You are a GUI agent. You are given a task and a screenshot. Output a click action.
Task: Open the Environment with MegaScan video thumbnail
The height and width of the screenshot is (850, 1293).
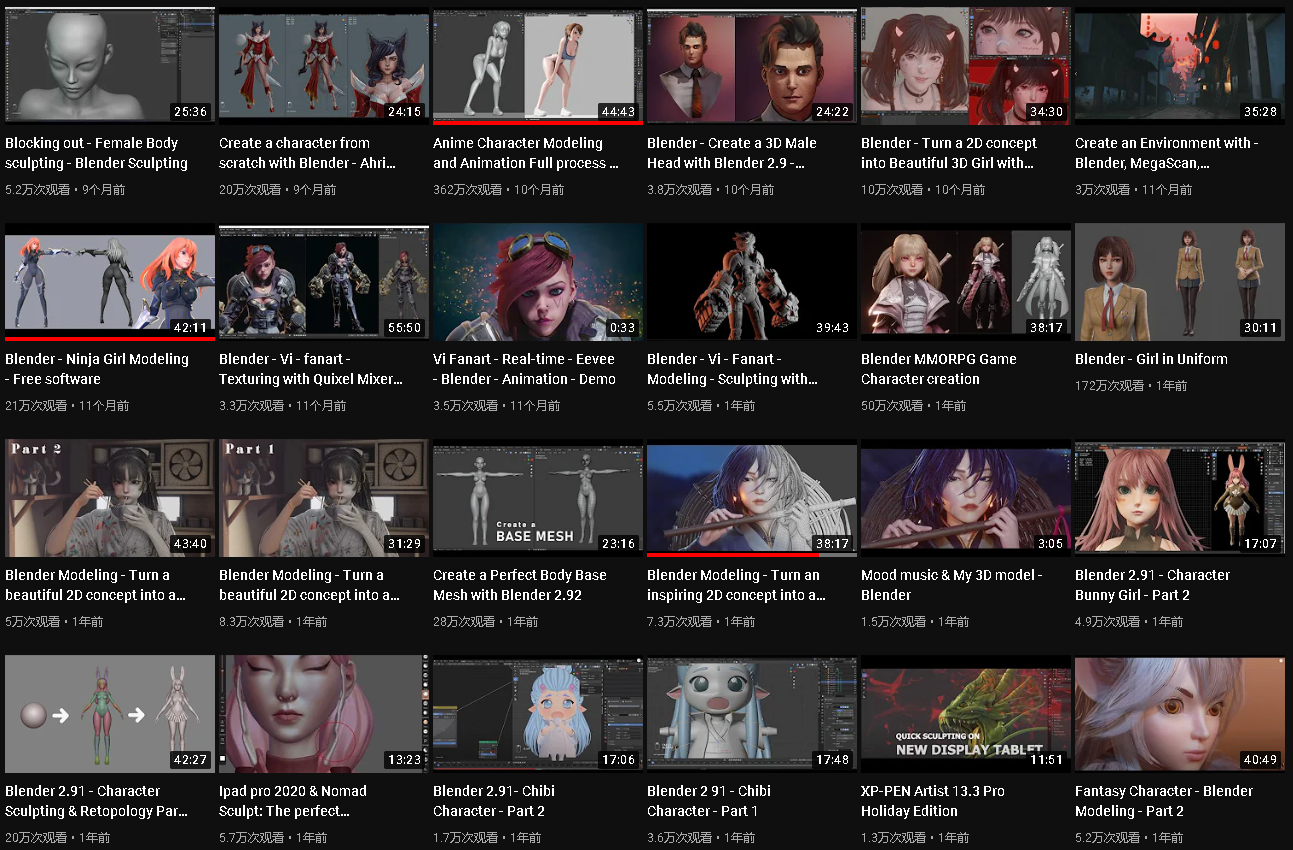pyautogui.click(x=1180, y=65)
